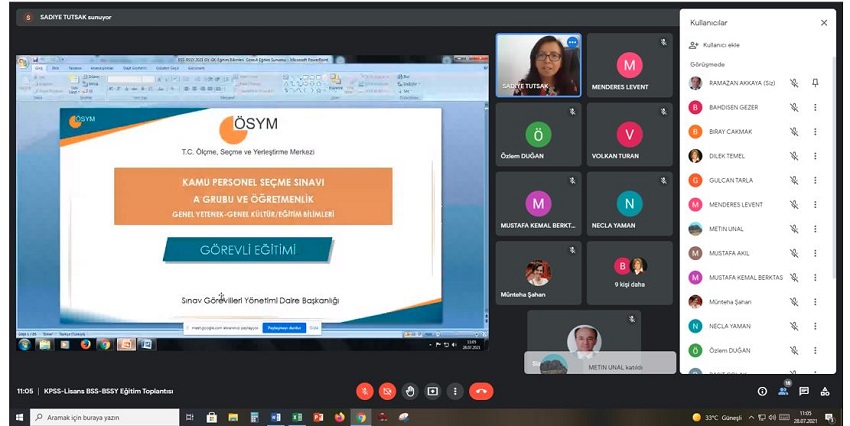The height and width of the screenshot is (426, 850).
Task: Toggle the camera on/off button
Action: pyautogui.click(x=387, y=391)
